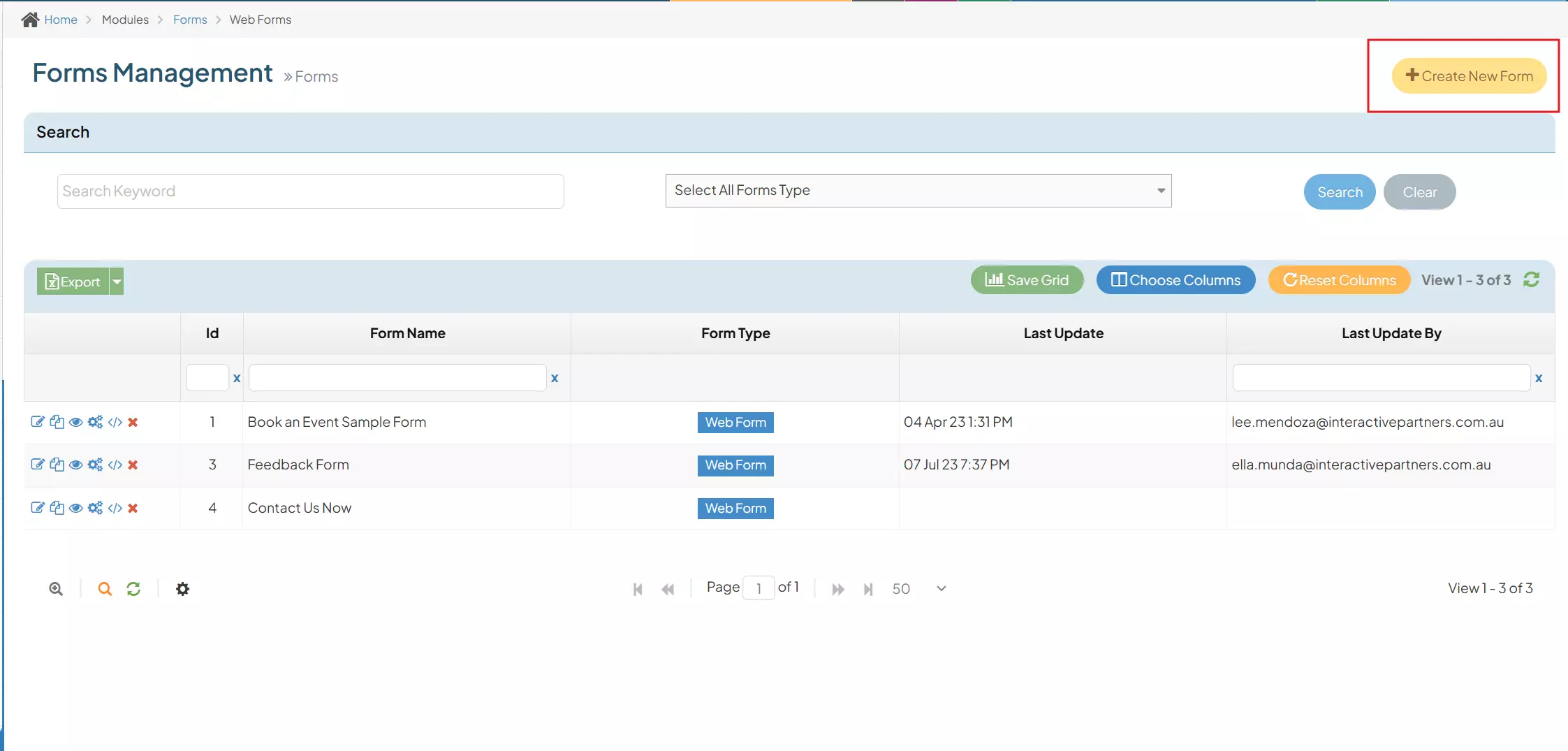
Task: Open the Export split-button dropdown arrow
Action: pos(116,281)
